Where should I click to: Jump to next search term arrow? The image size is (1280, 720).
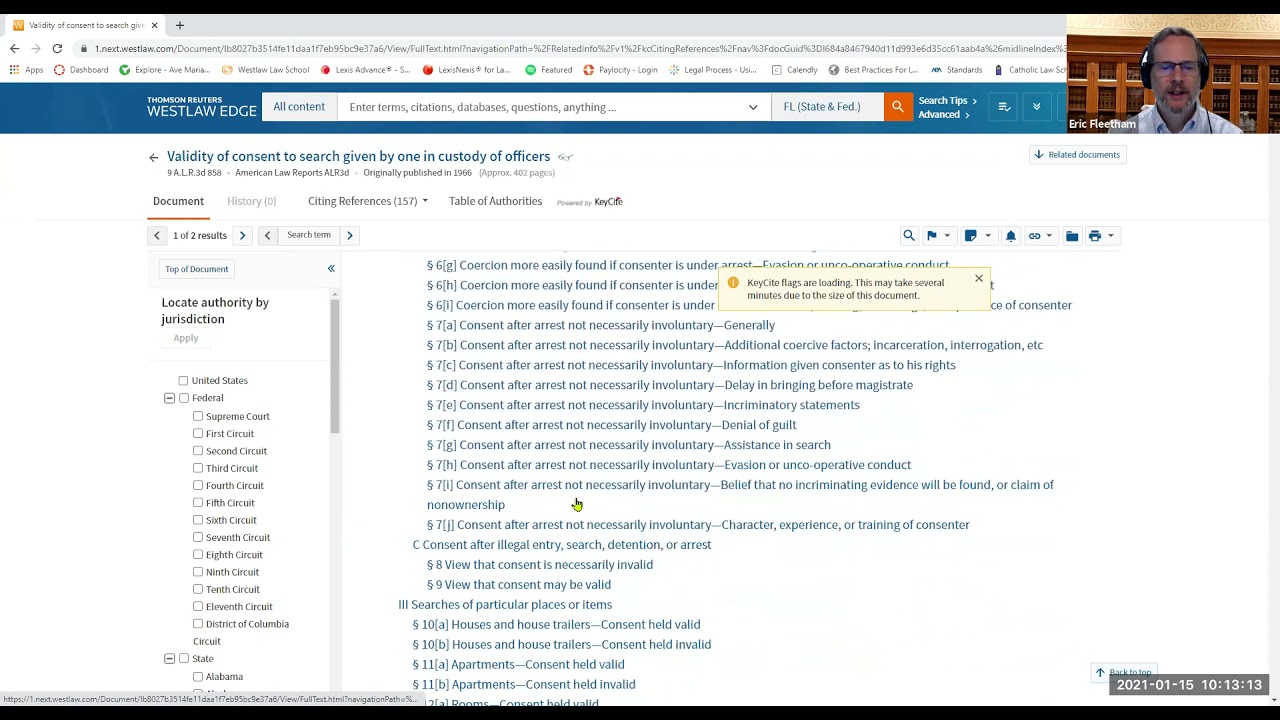tap(349, 235)
